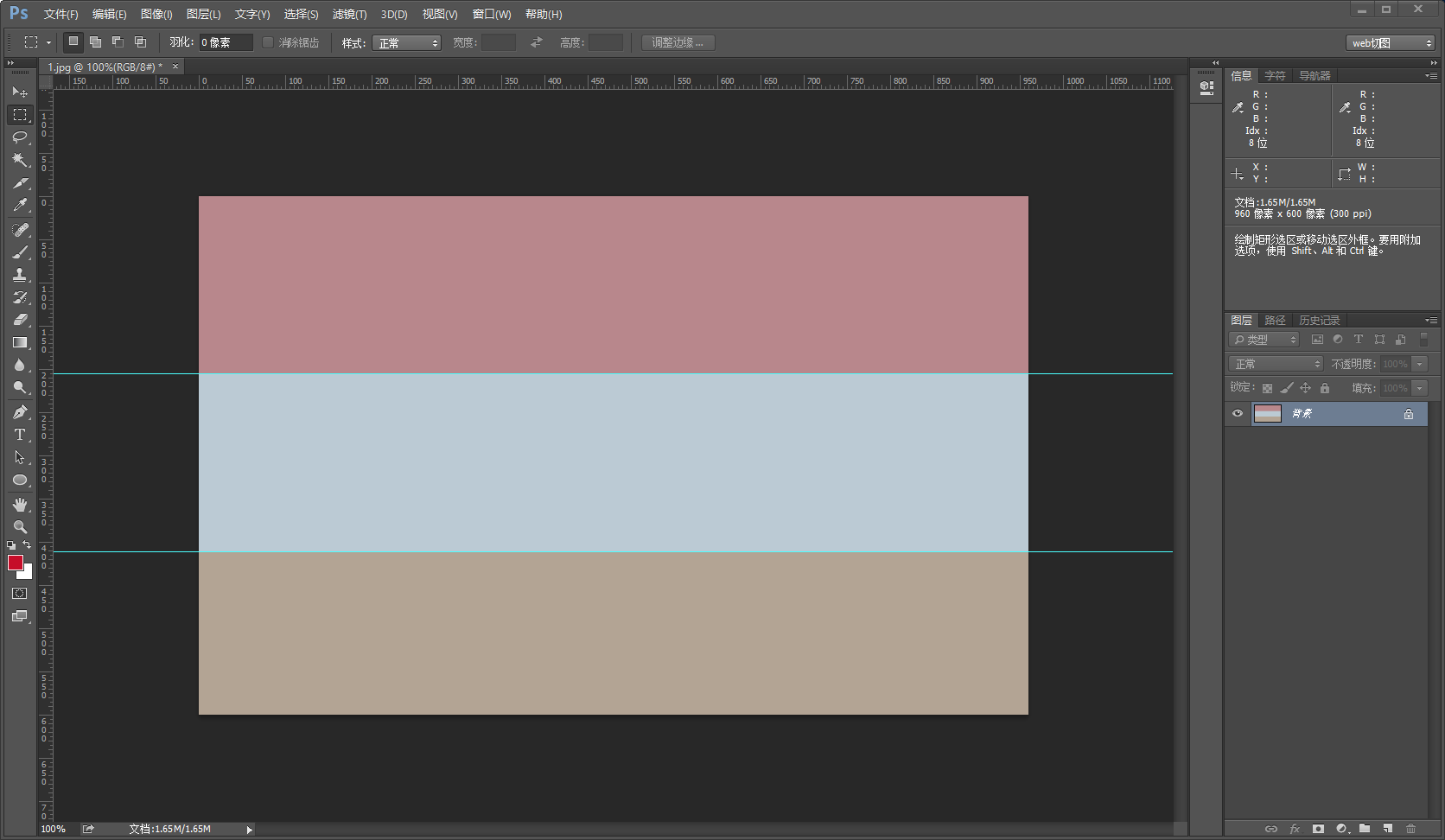Toggle lock transparent pixels in Layers panel
Image resolution: width=1445 pixels, height=840 pixels.
pyautogui.click(x=1267, y=388)
